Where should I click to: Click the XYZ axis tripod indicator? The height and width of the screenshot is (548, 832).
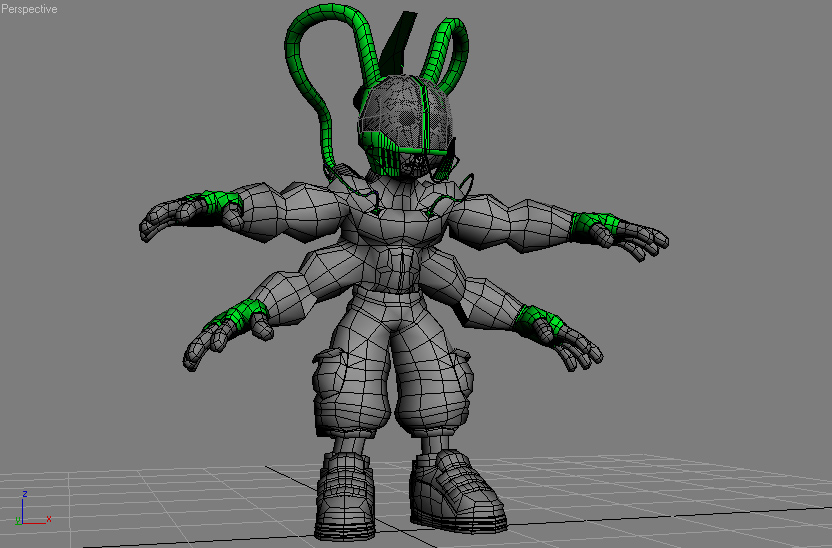[x=33, y=509]
